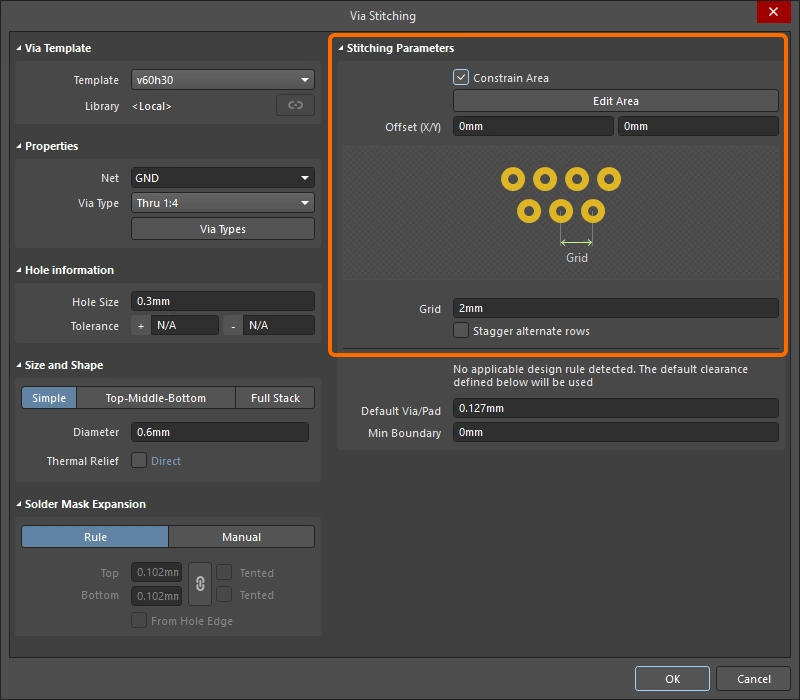Disable the Constrain Area checkbox
The width and height of the screenshot is (800, 700).
click(461, 77)
